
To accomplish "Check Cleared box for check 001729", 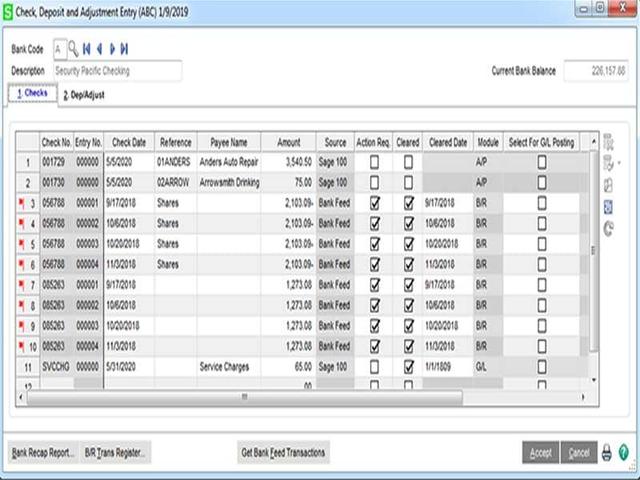I will [x=408, y=160].
